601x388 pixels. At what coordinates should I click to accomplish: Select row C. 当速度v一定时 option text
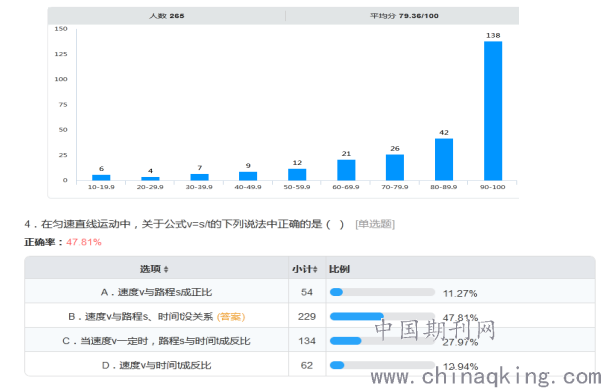pos(156,341)
